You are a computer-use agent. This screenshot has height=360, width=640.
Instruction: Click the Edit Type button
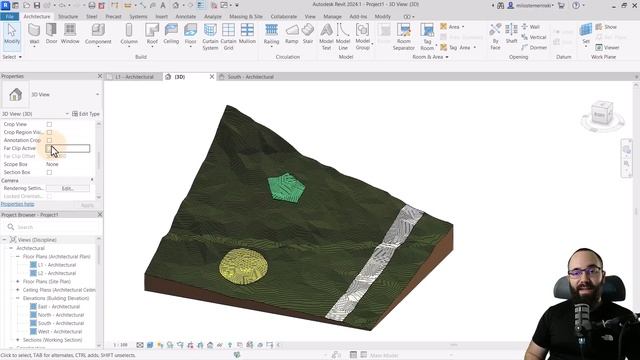pyautogui.click(x=86, y=114)
